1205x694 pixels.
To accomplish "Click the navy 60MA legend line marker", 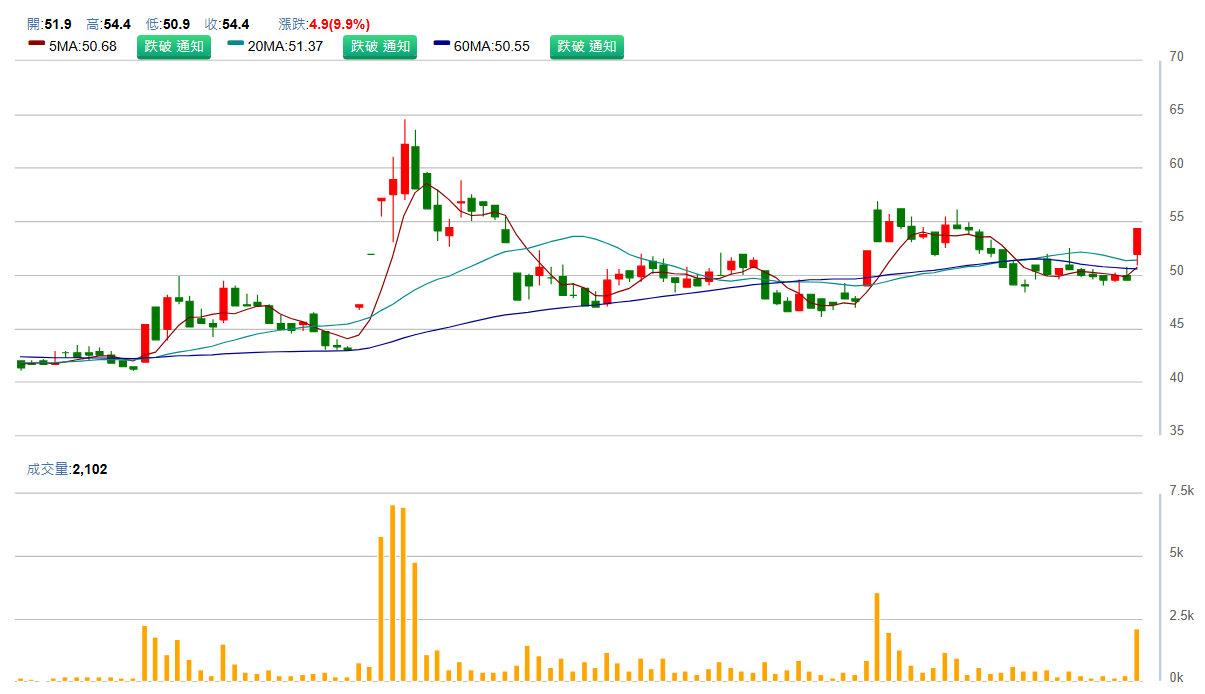I will coord(442,46).
